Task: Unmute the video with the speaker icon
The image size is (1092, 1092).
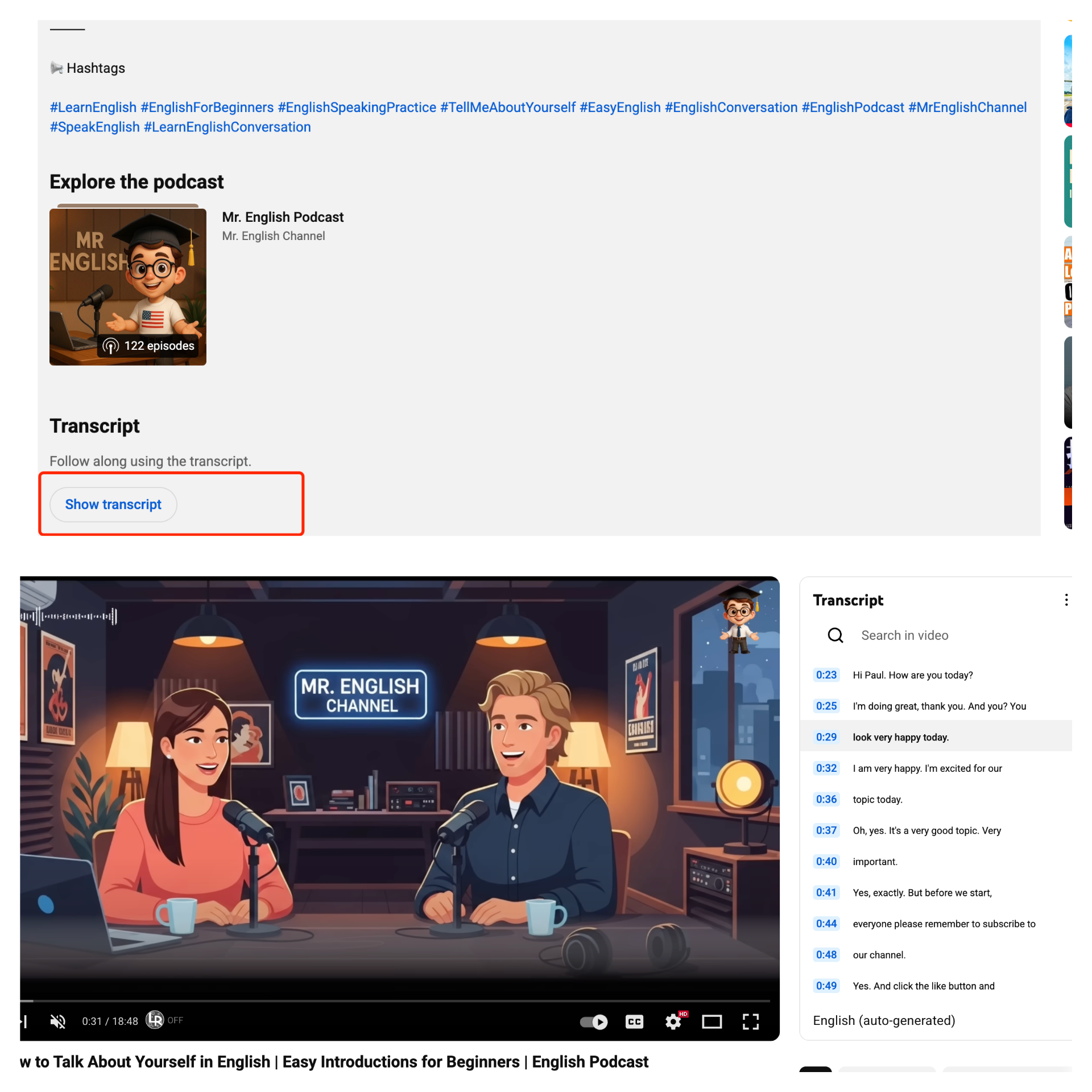Action: coord(57,1021)
